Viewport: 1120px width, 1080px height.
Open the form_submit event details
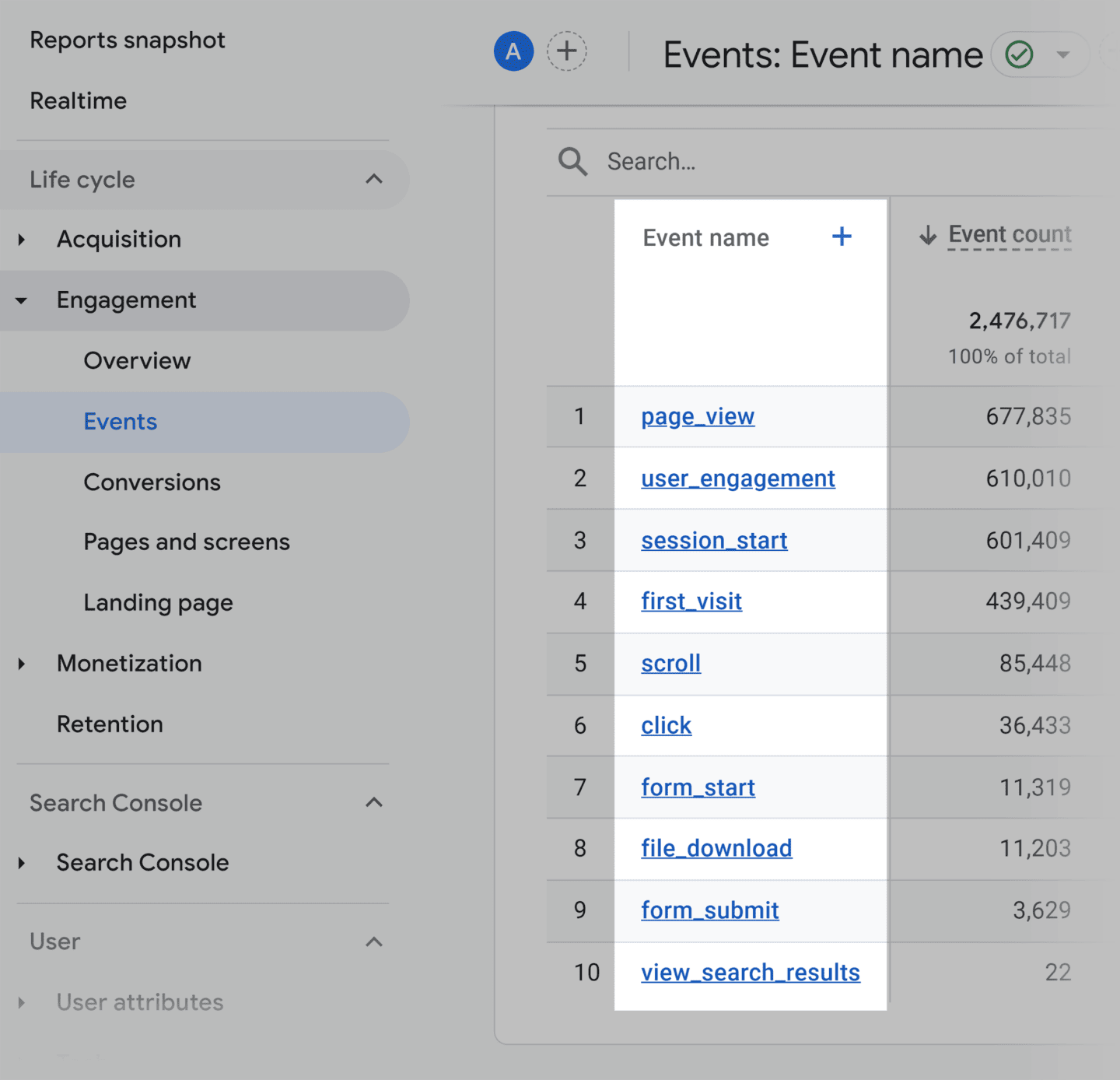[x=709, y=910]
